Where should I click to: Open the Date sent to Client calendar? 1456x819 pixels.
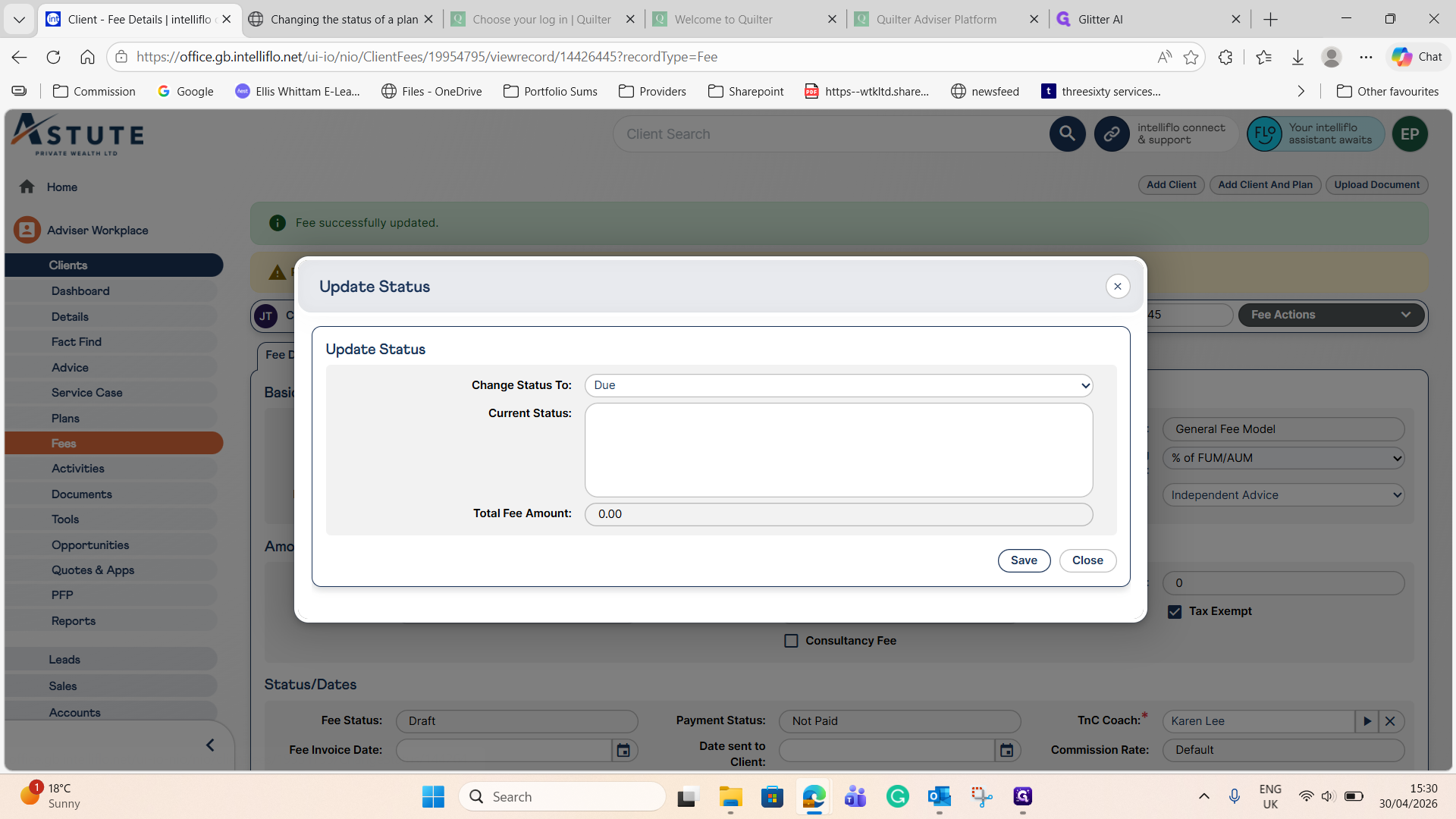coord(1006,750)
